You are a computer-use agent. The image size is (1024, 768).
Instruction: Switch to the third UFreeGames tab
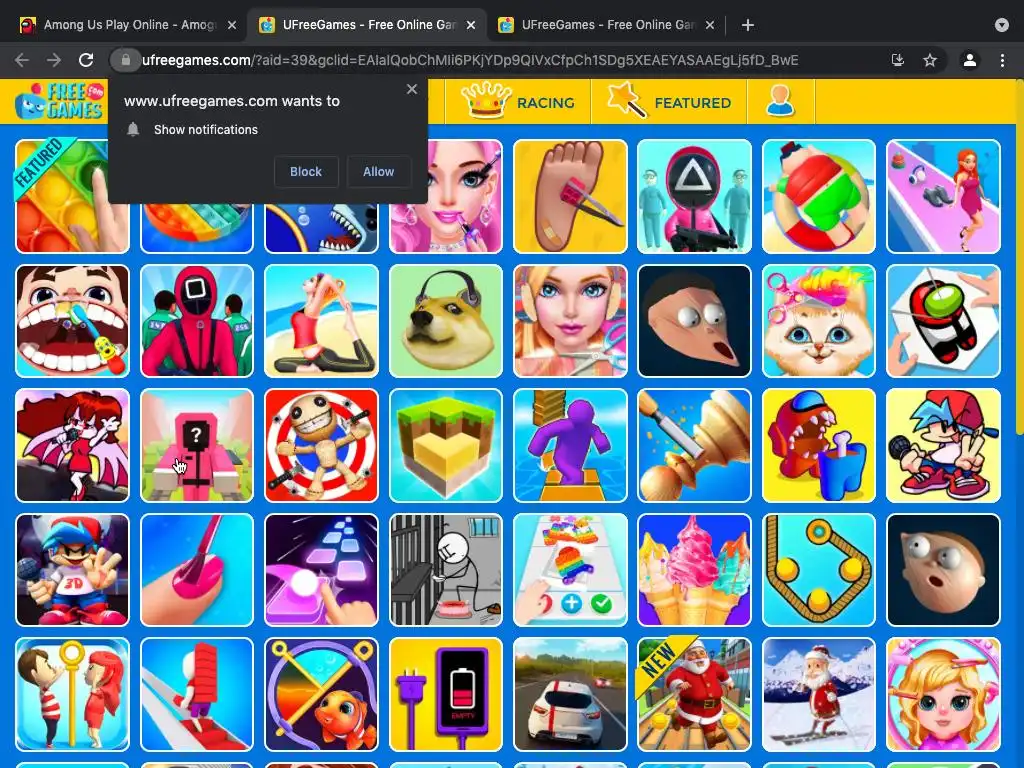[x=607, y=25]
